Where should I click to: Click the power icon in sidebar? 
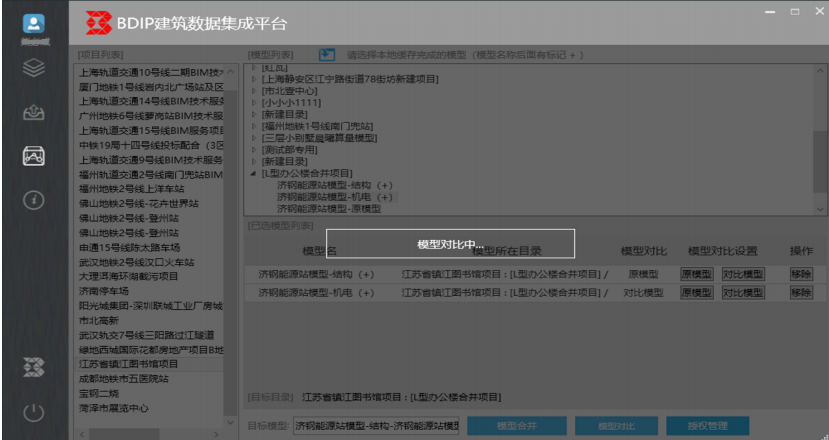coord(33,412)
